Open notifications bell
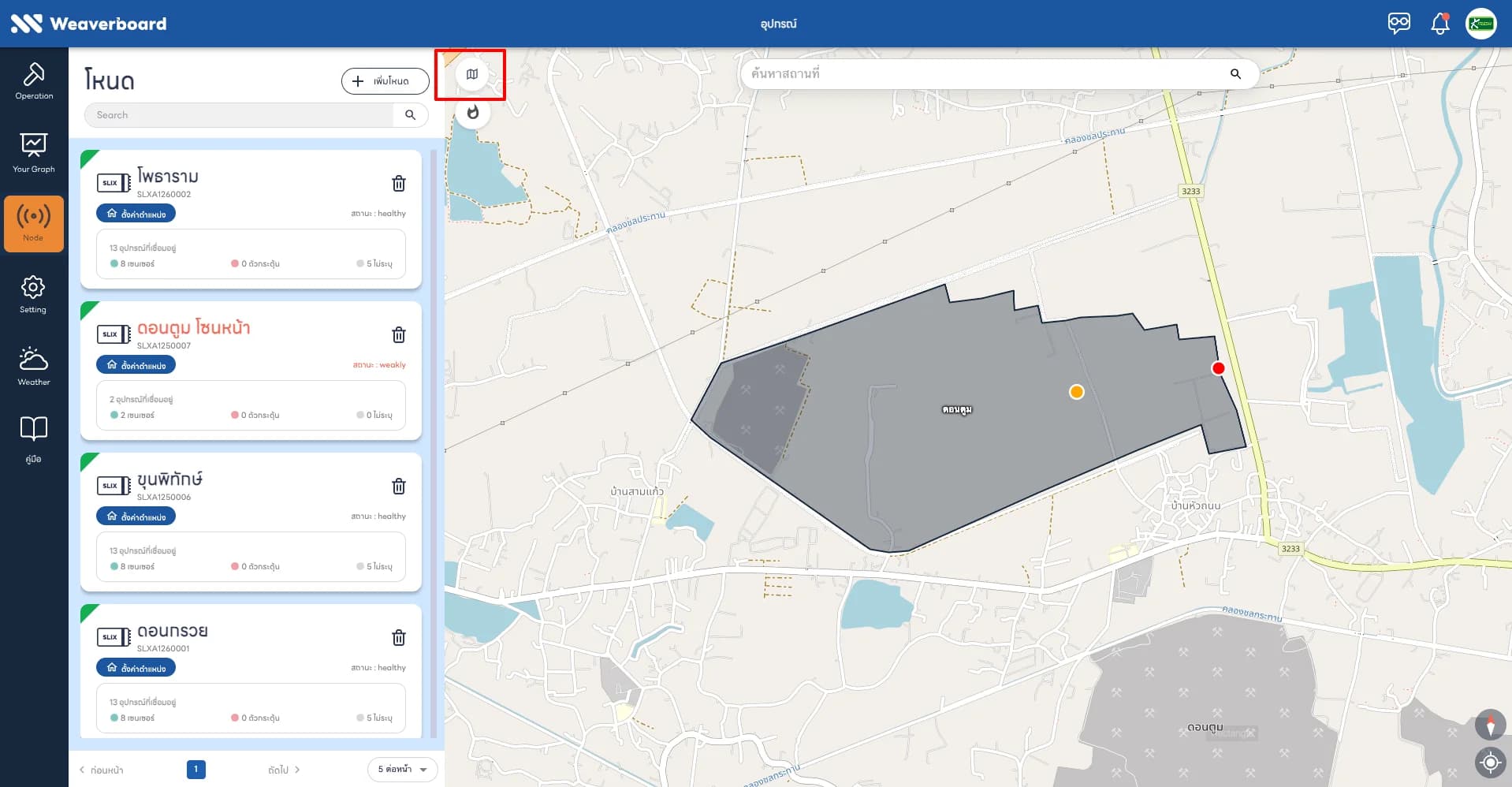This screenshot has width=1512, height=787. (1439, 24)
